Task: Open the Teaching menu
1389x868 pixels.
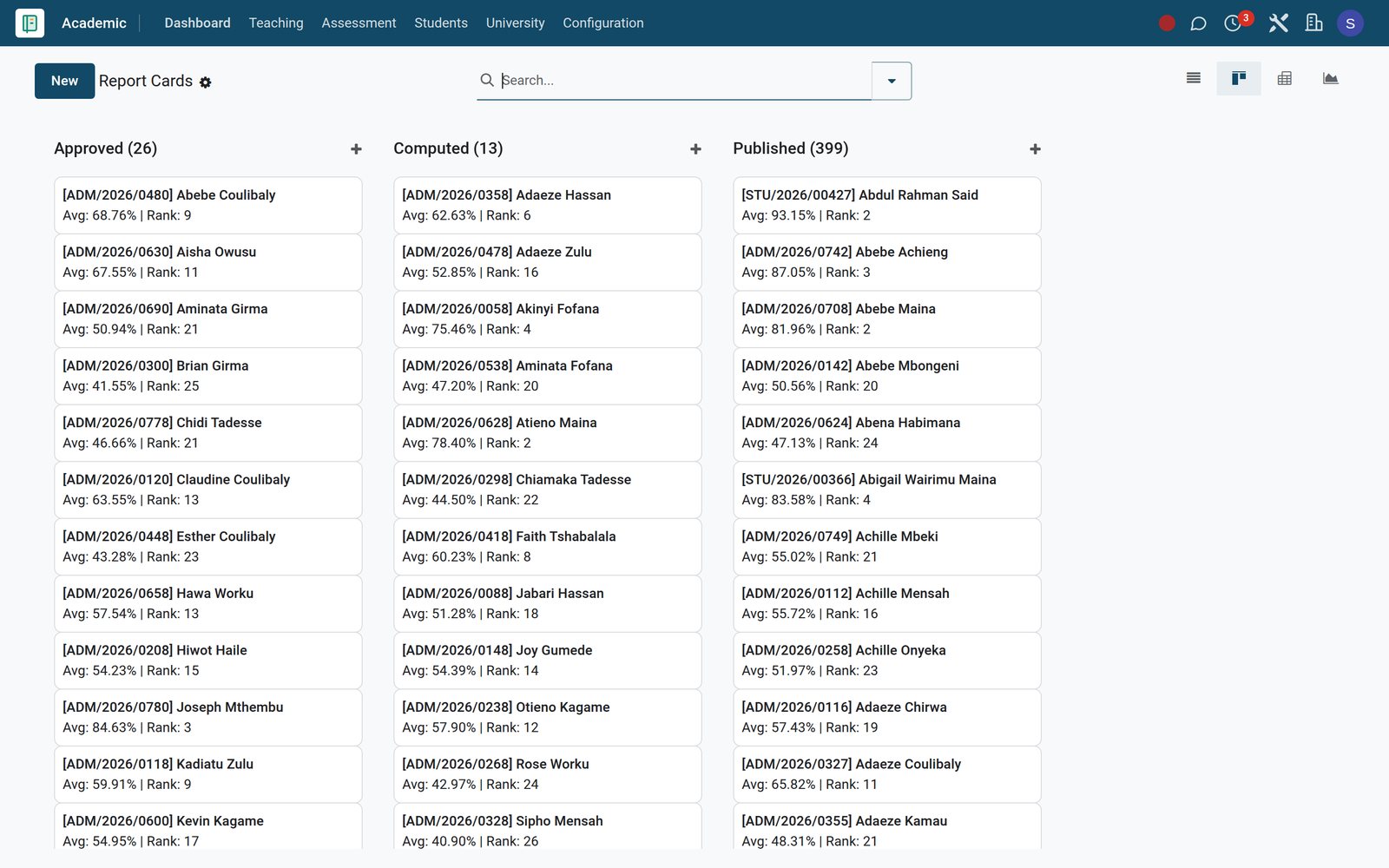Action: pos(276,23)
